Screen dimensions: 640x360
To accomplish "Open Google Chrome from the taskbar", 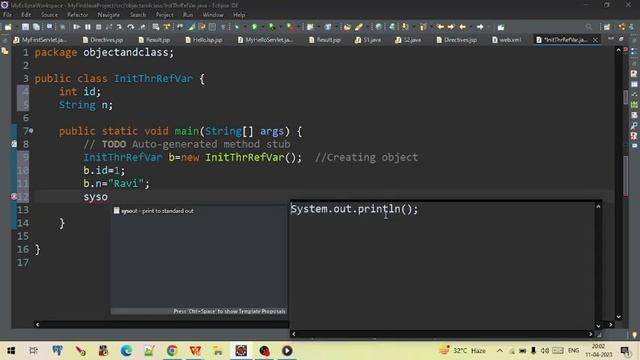I will tap(172, 351).
